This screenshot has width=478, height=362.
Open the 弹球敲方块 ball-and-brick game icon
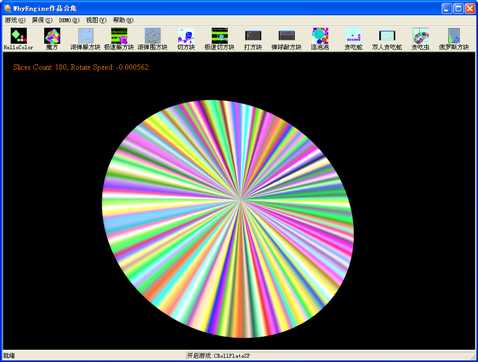click(x=287, y=36)
